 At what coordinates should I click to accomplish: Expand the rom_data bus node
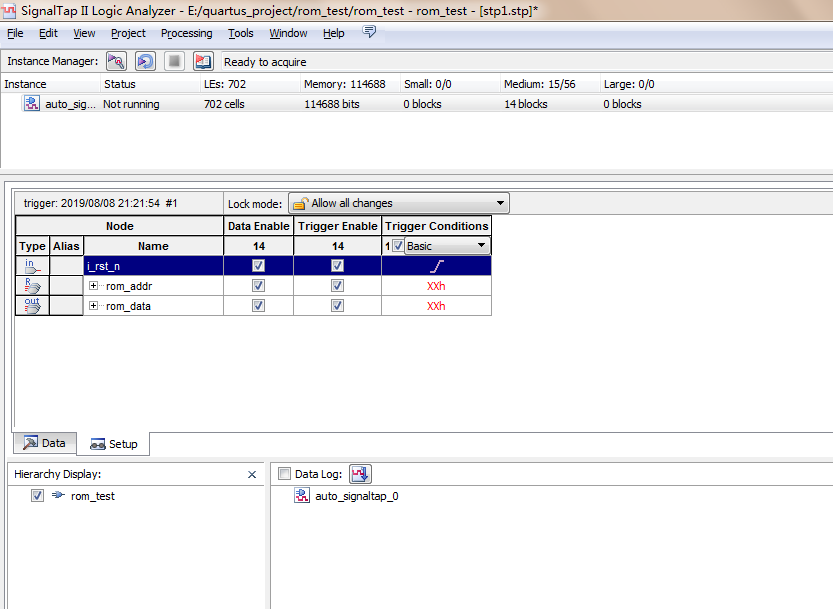(94, 306)
